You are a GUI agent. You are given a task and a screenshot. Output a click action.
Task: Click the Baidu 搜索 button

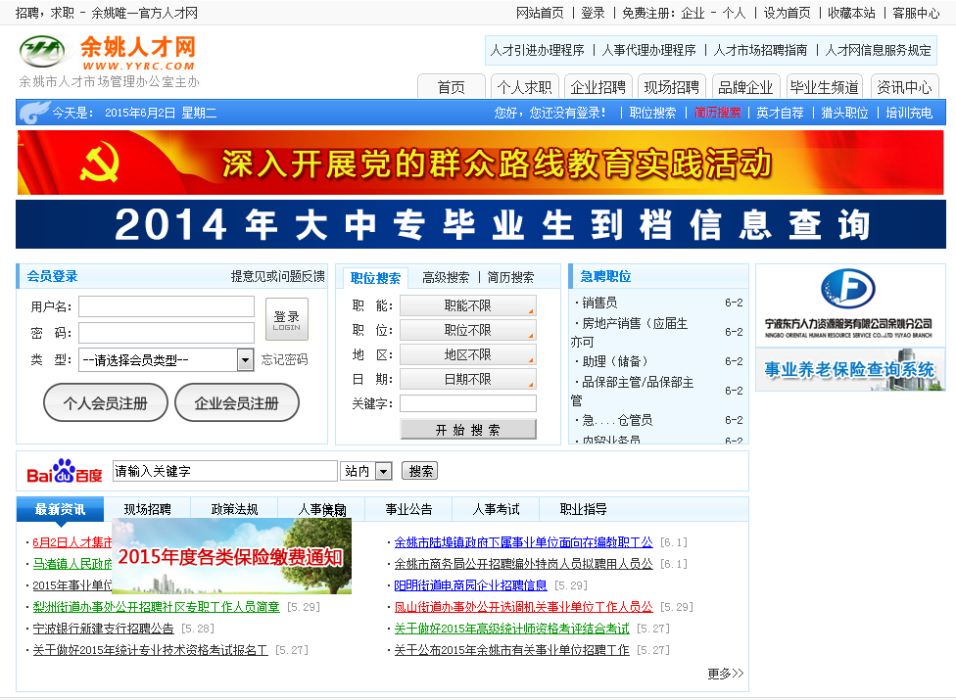tap(420, 471)
